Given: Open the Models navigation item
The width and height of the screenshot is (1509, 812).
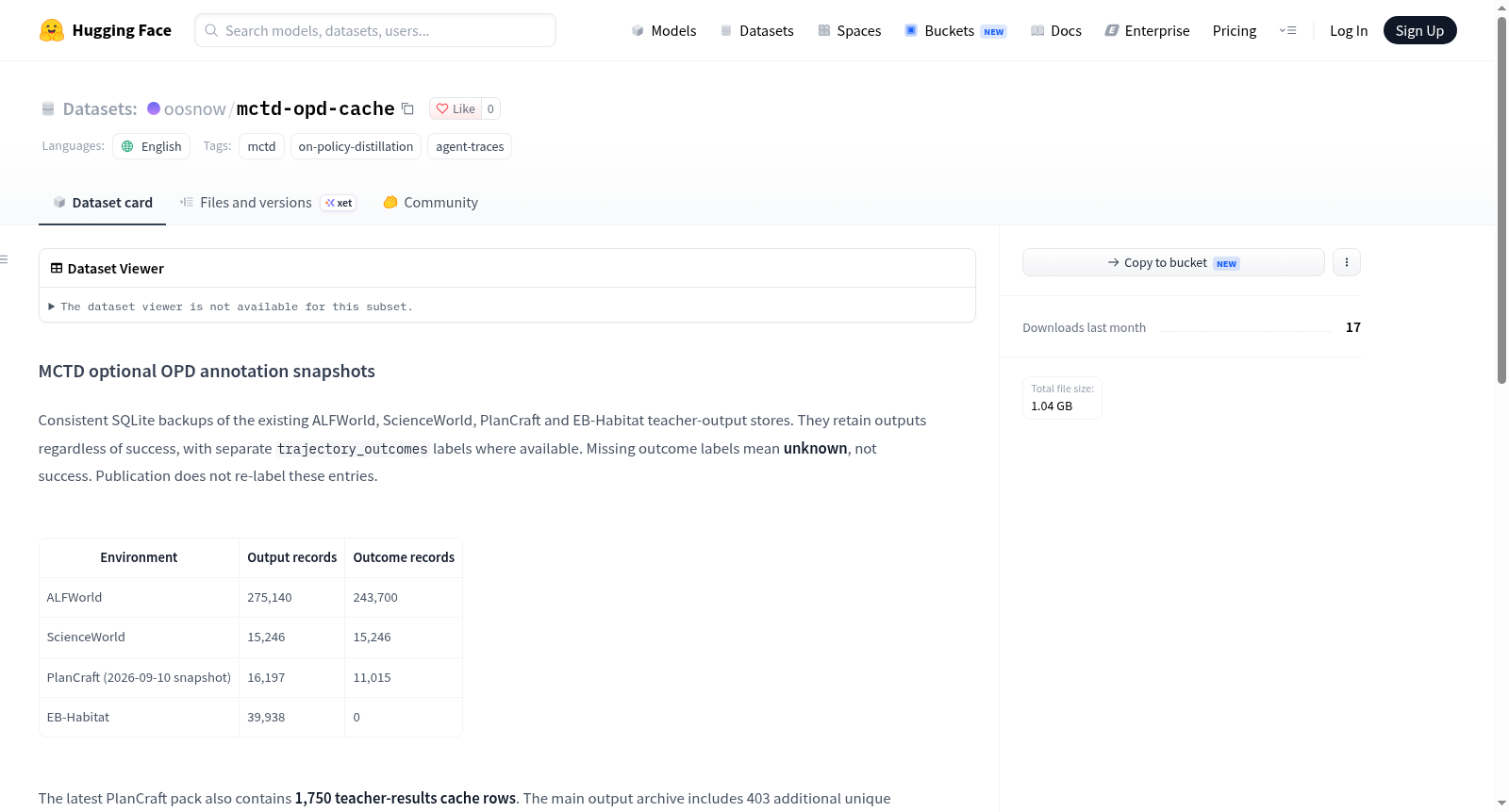Looking at the screenshot, I should click(664, 30).
